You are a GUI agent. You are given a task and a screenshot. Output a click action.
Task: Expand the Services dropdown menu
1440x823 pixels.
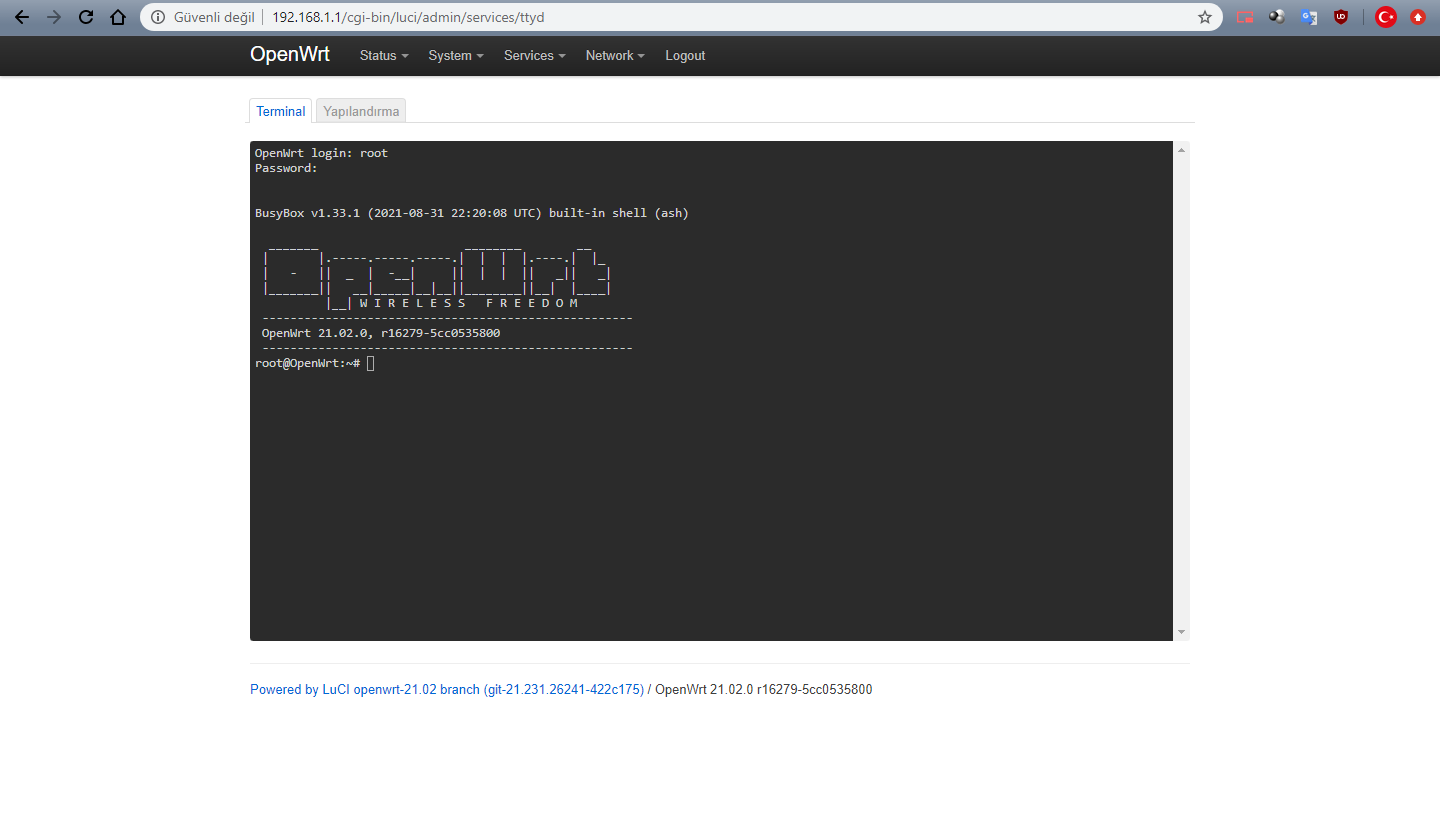(535, 56)
